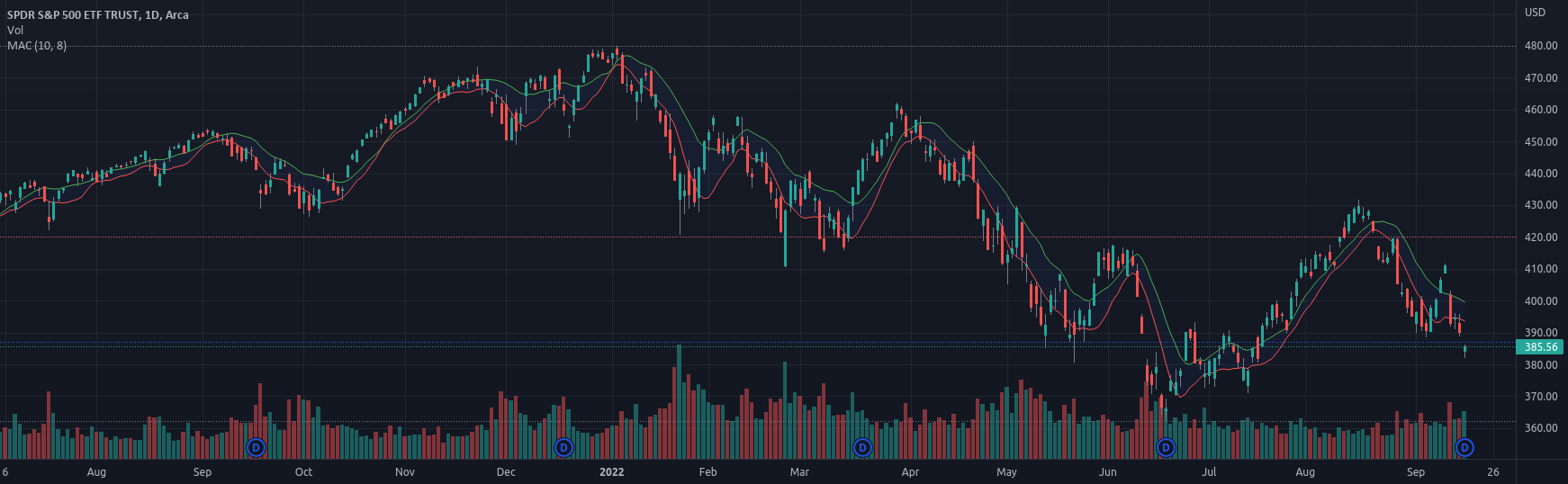Click the 440.00 price axis label

coord(1541,174)
